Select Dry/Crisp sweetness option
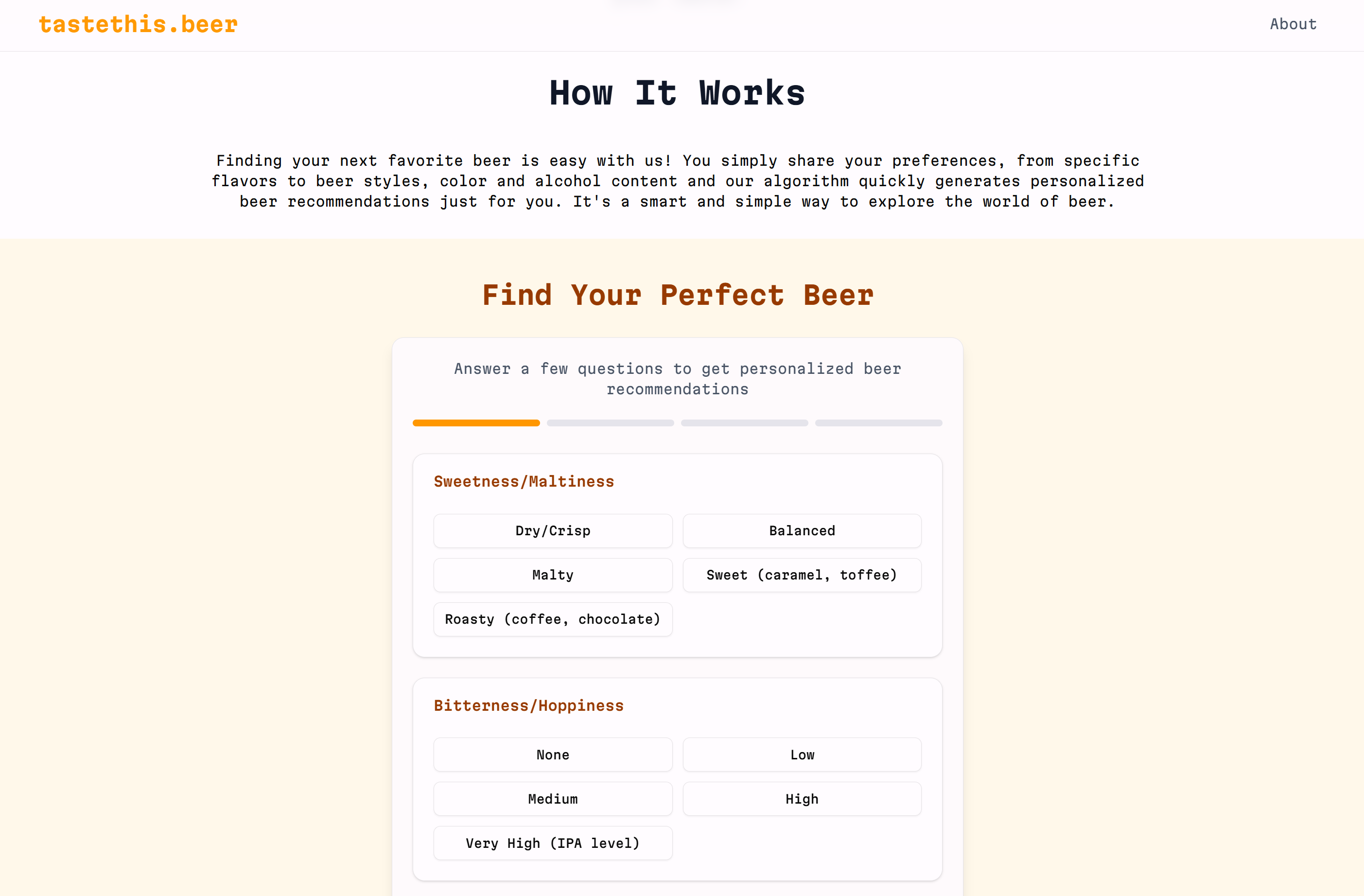 click(x=553, y=531)
